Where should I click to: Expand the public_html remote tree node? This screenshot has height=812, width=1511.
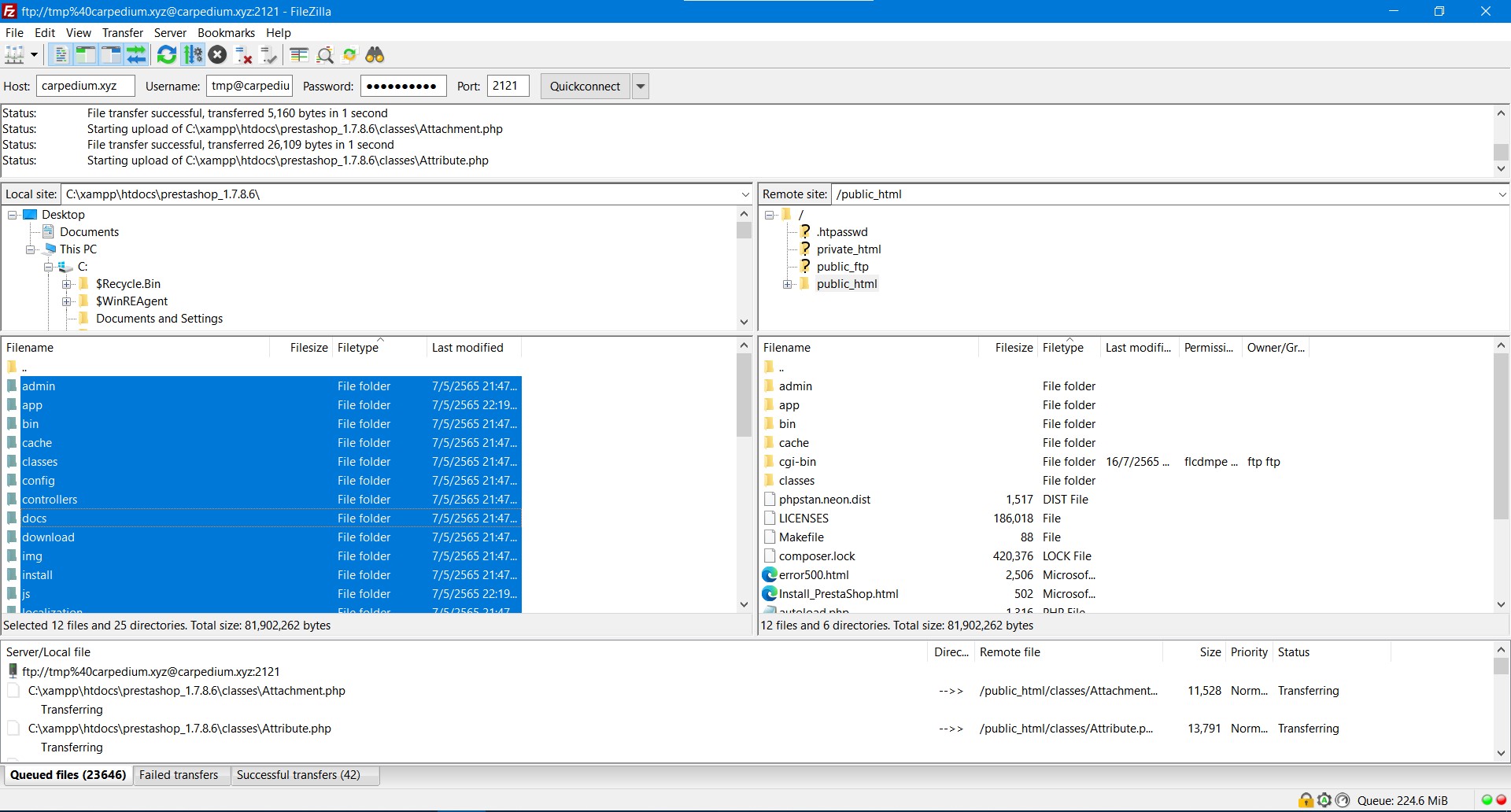[787, 284]
